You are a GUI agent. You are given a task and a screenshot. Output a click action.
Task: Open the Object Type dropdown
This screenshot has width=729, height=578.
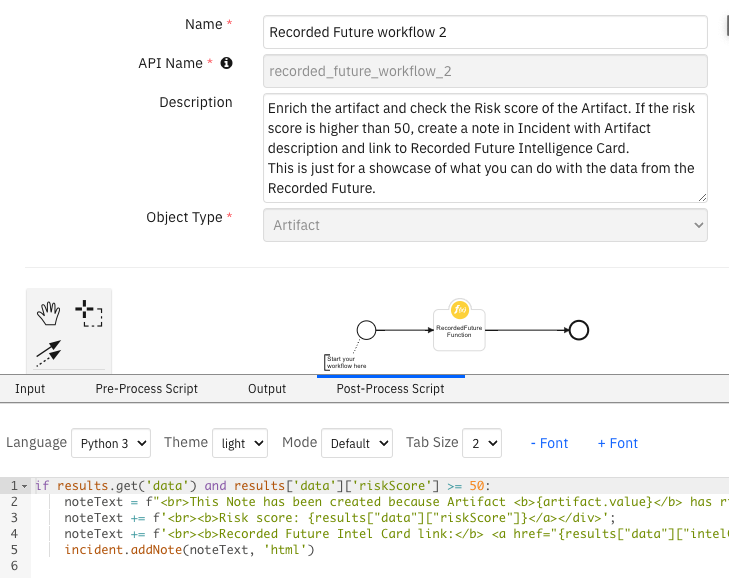click(x=485, y=225)
